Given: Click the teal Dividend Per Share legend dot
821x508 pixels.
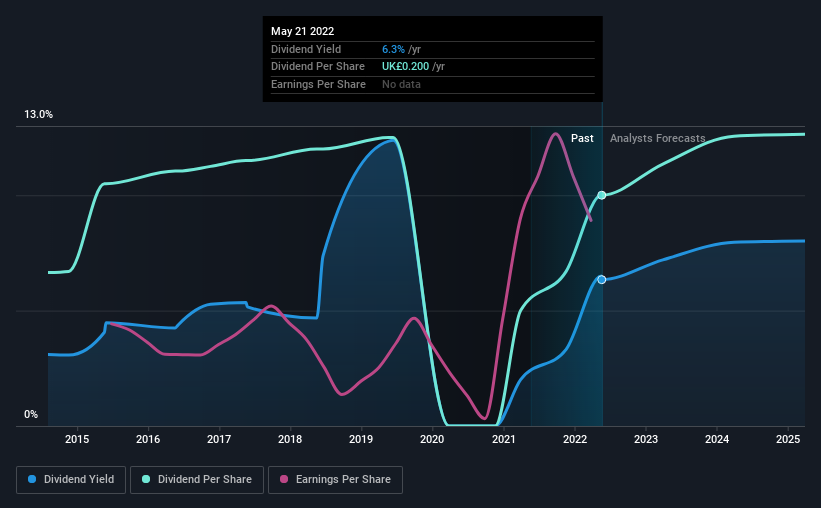Looking at the screenshot, I should (x=146, y=479).
